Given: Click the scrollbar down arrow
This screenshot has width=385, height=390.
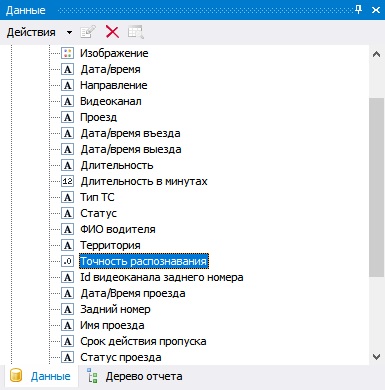Looking at the screenshot, I should pyautogui.click(x=377, y=357).
